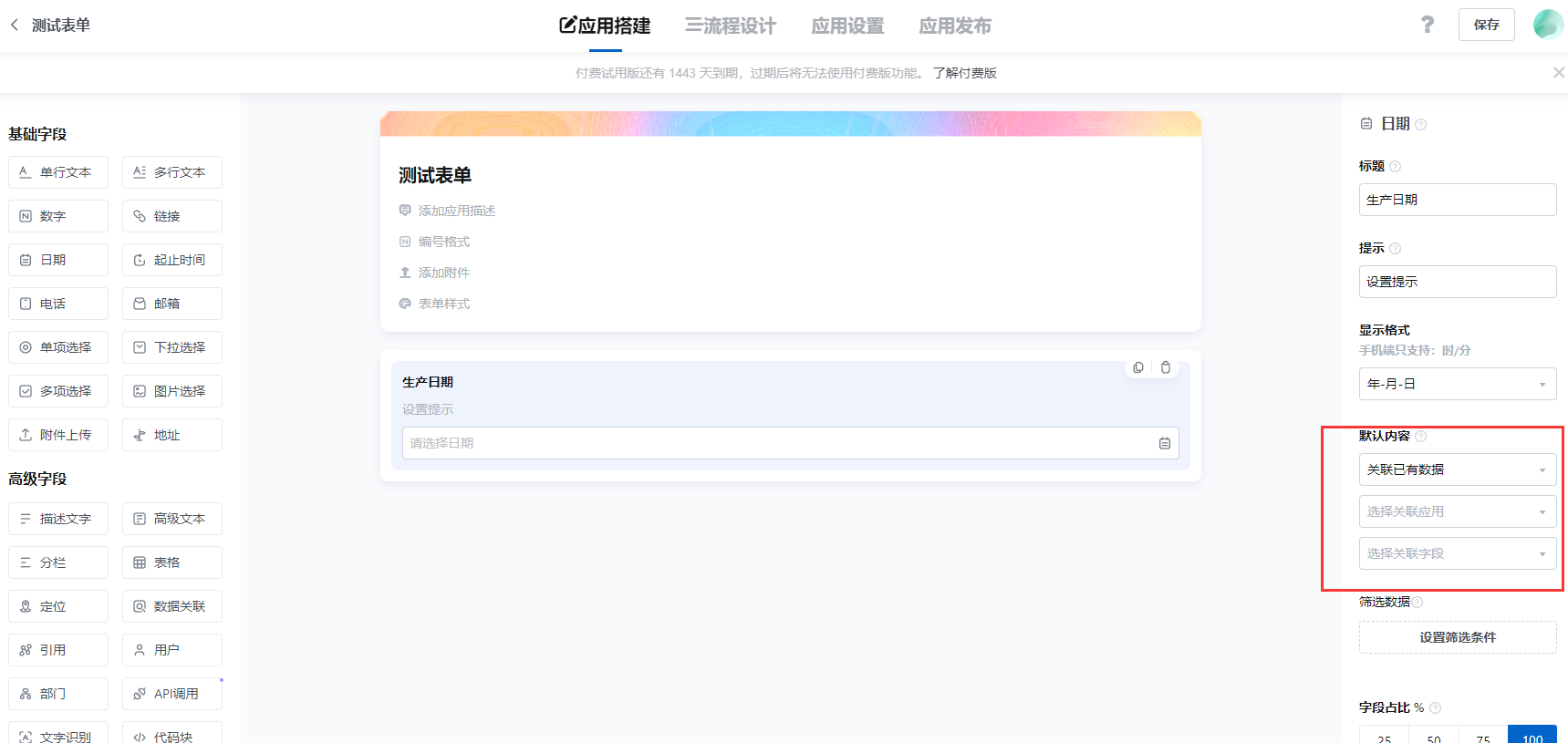Click the 测试表单 form title heading
1568x743 pixels.
(435, 175)
